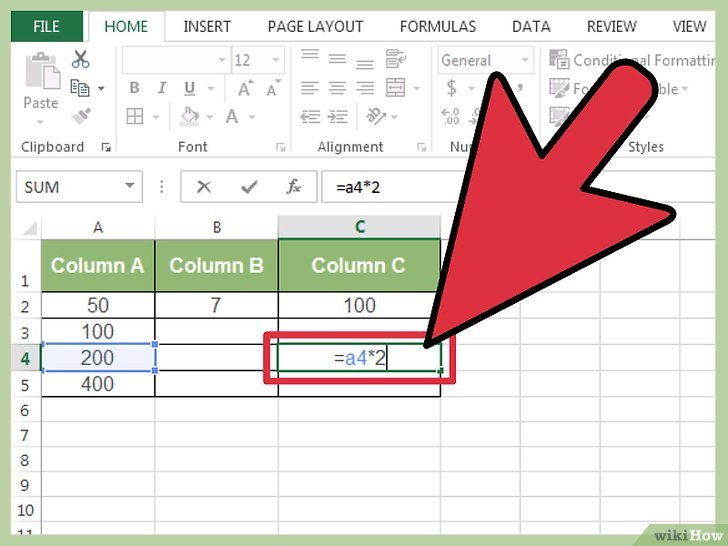The width and height of the screenshot is (728, 546).
Task: Open the General number format dropdown
Action: point(525,60)
